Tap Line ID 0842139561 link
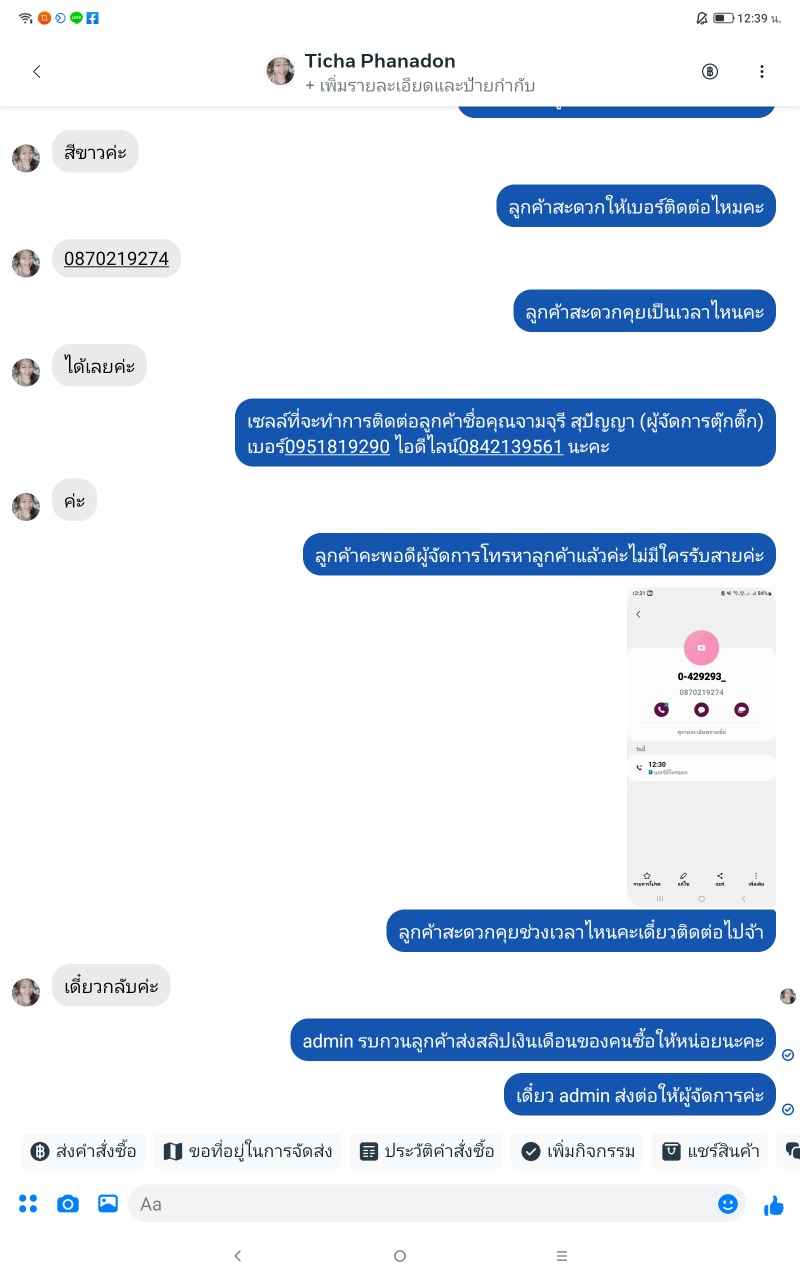 (x=510, y=447)
